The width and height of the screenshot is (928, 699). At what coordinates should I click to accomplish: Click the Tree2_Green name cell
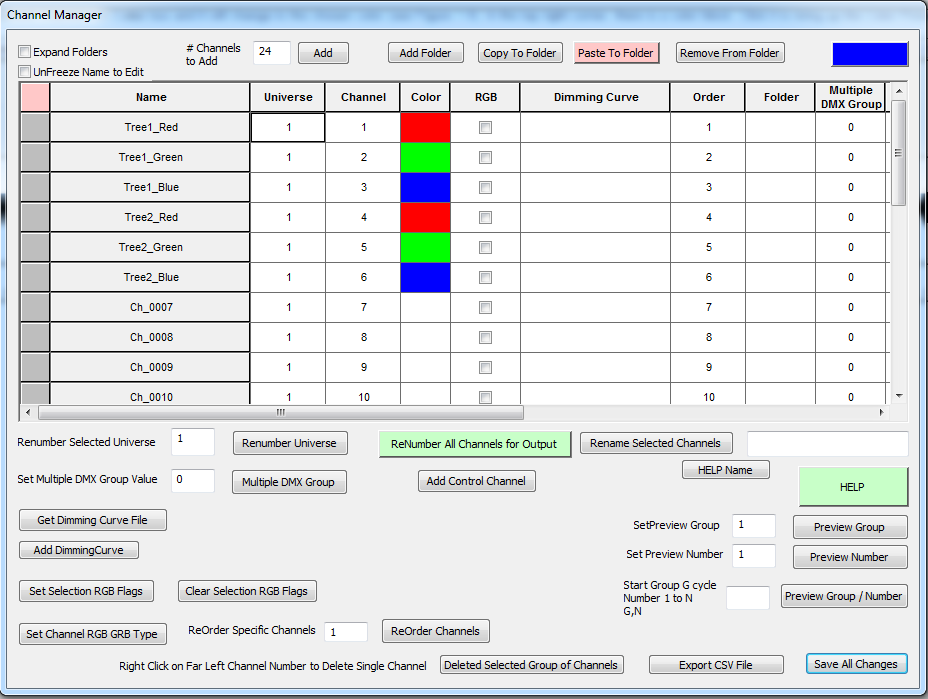click(x=150, y=247)
